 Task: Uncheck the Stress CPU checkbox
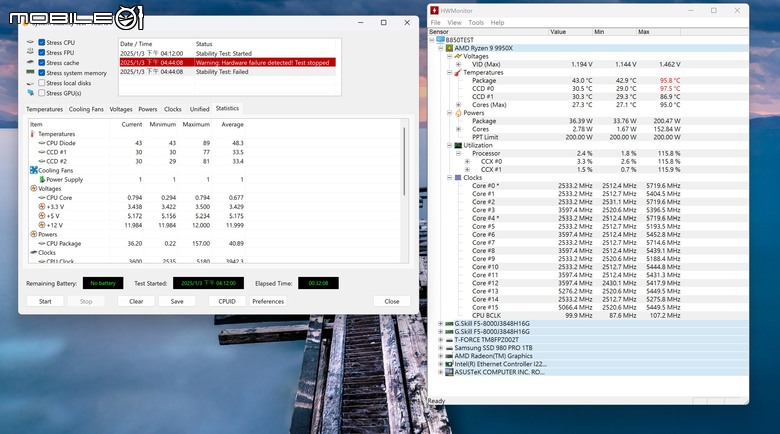42,42
